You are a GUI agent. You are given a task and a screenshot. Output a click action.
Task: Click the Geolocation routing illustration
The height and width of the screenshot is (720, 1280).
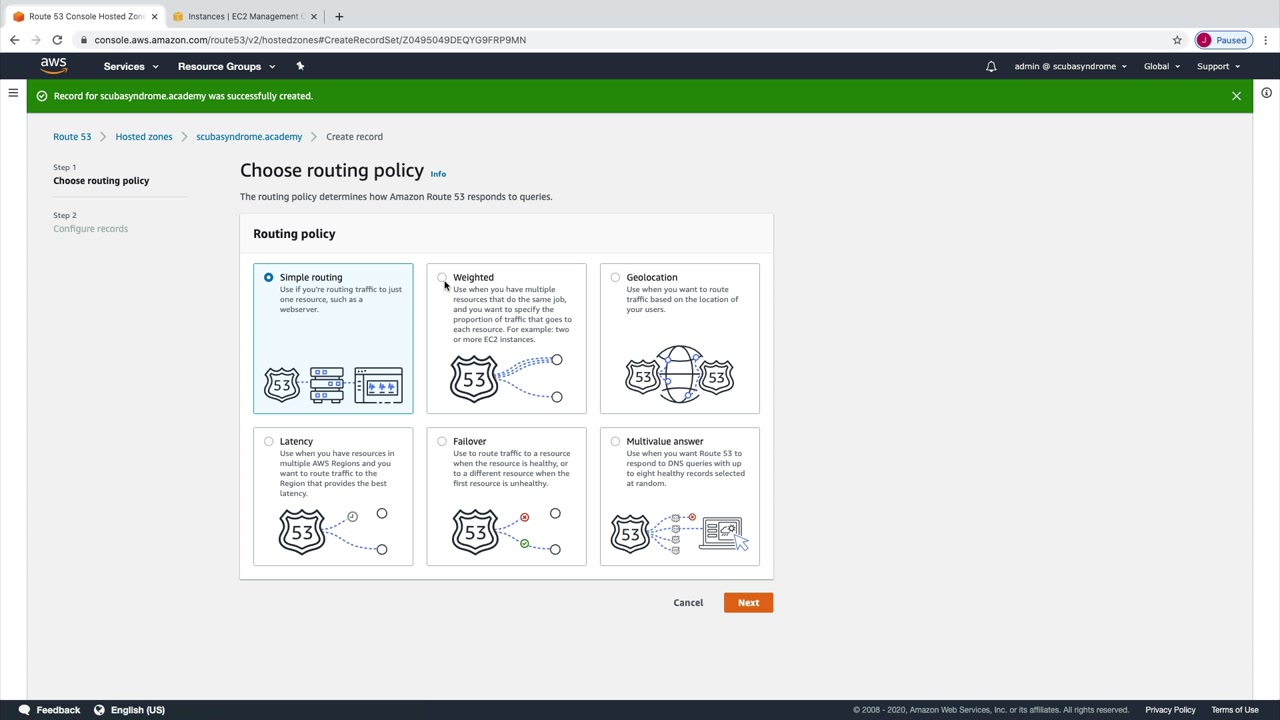coord(680,375)
